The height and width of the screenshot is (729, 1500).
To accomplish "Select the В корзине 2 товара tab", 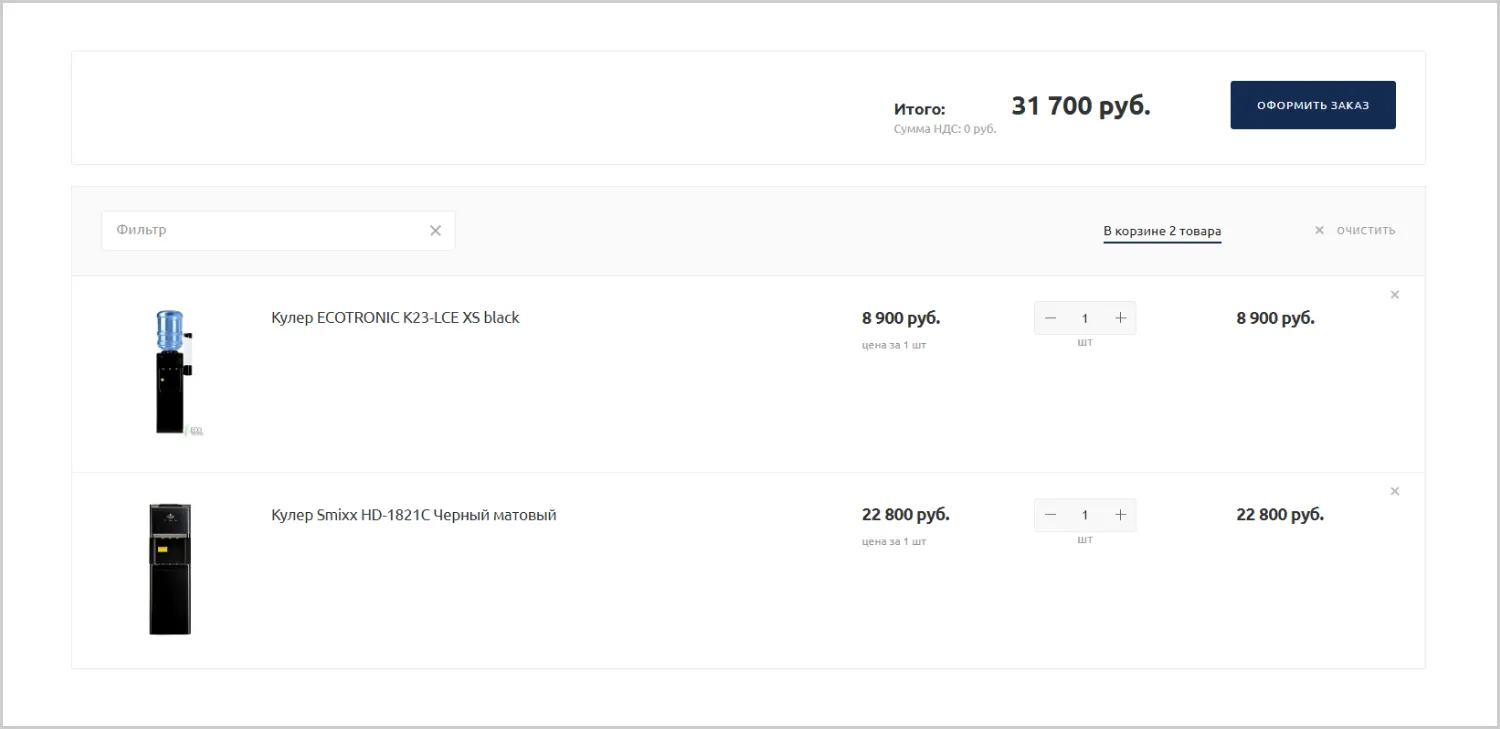I will [x=1162, y=231].
